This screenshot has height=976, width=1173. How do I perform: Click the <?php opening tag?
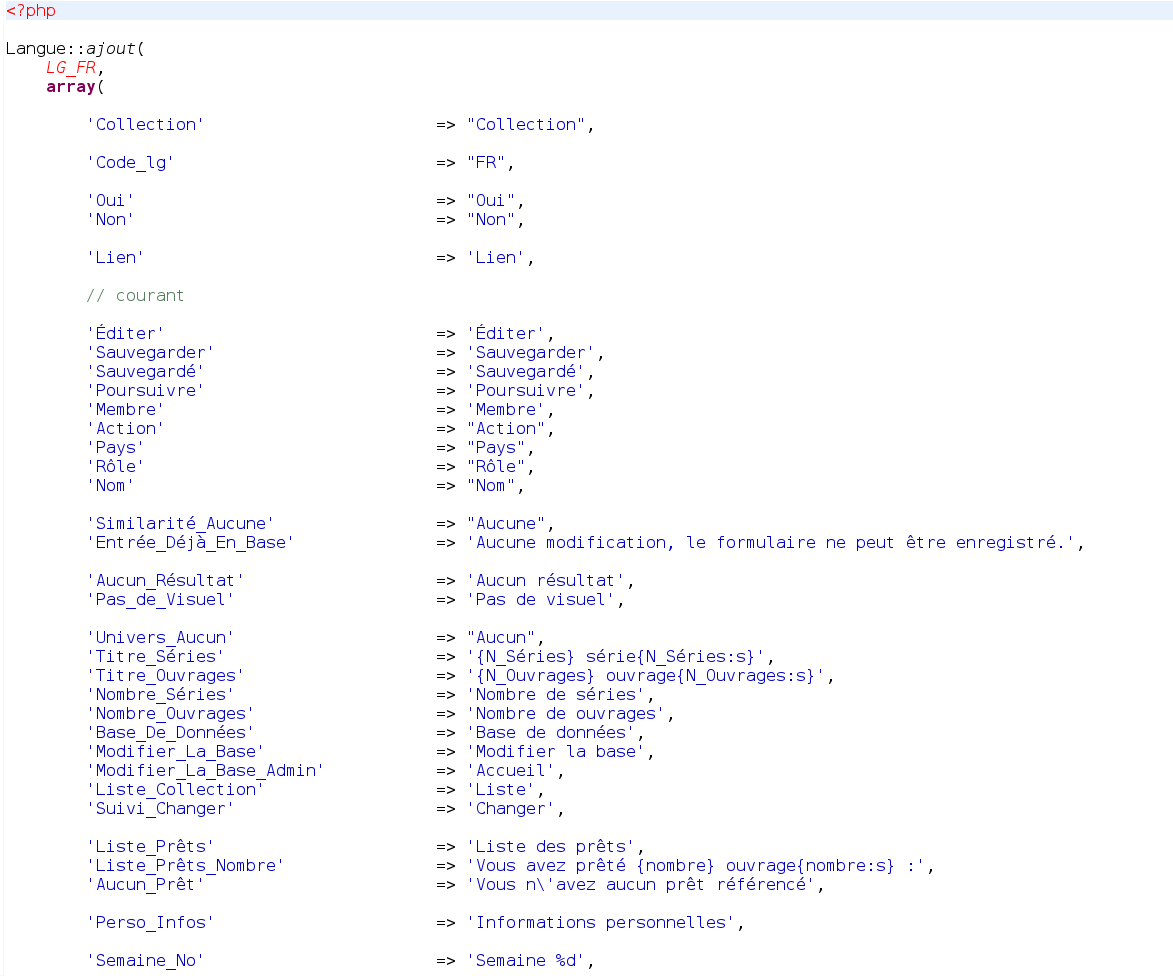pyautogui.click(x=31, y=11)
